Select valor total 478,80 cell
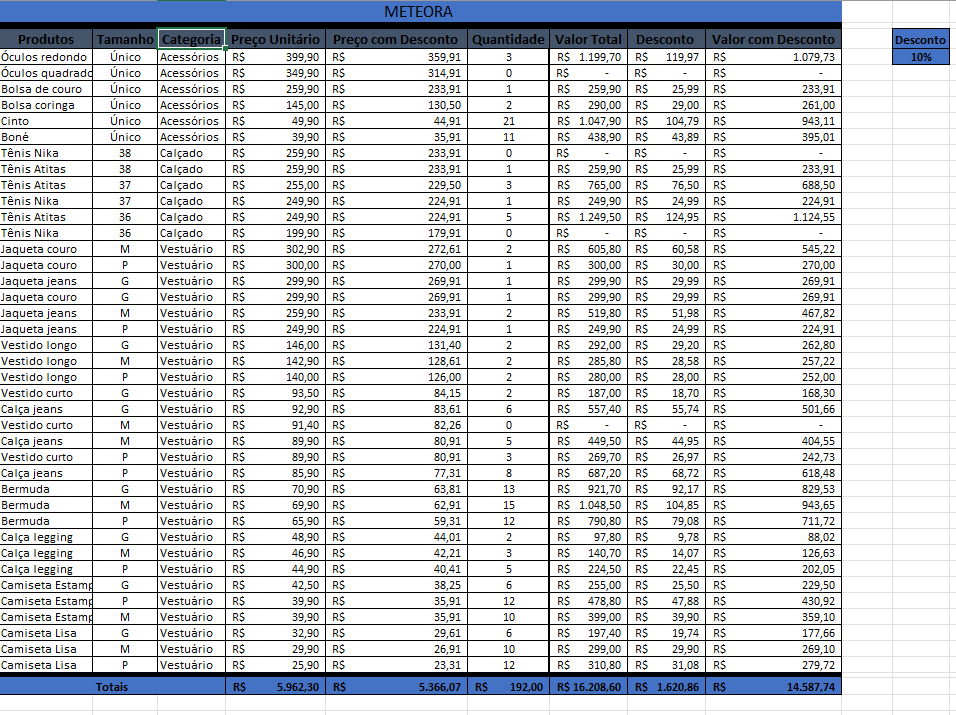The image size is (956, 715). tap(588, 601)
